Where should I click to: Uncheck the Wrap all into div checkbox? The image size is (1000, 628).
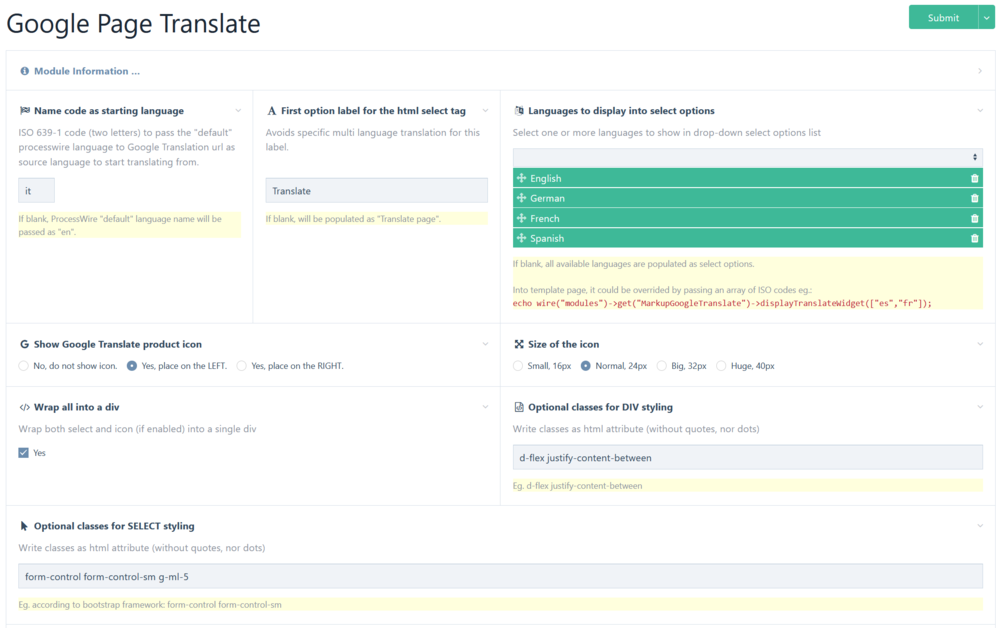coord(24,453)
